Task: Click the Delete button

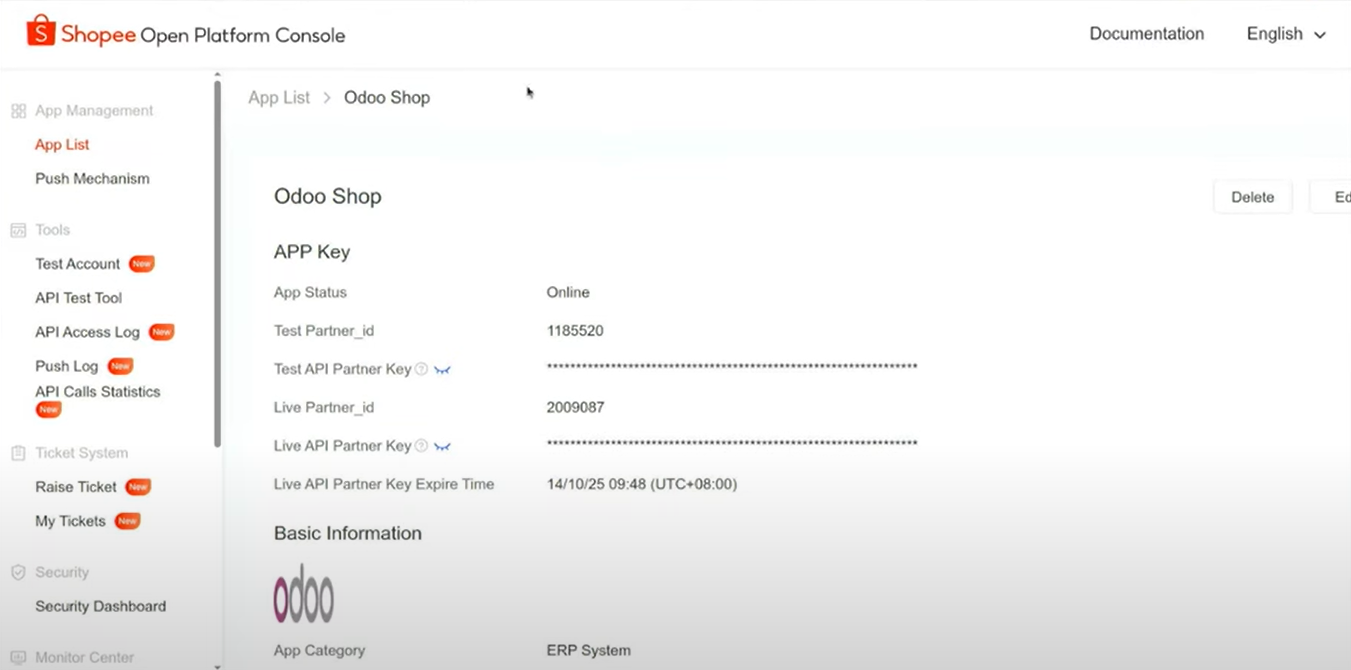Action: (1252, 197)
